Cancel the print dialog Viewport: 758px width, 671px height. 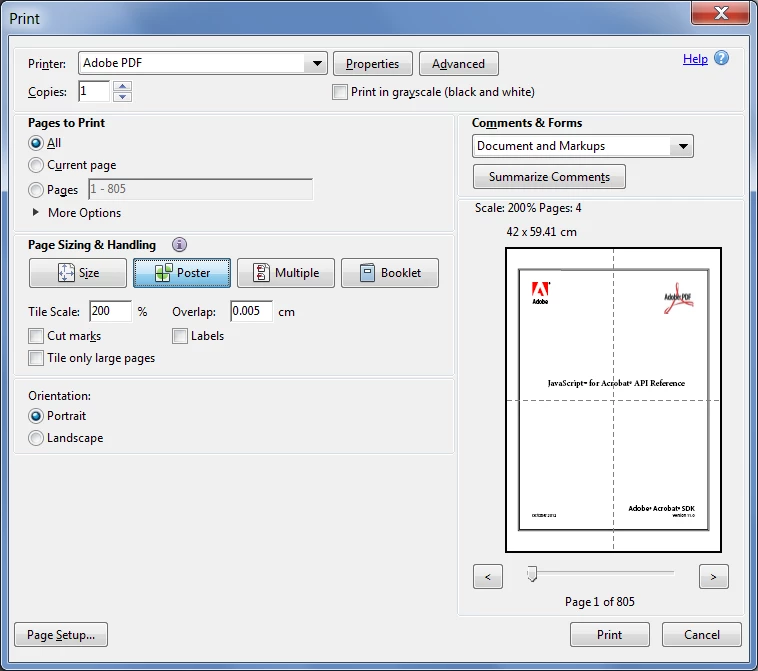[701, 634]
